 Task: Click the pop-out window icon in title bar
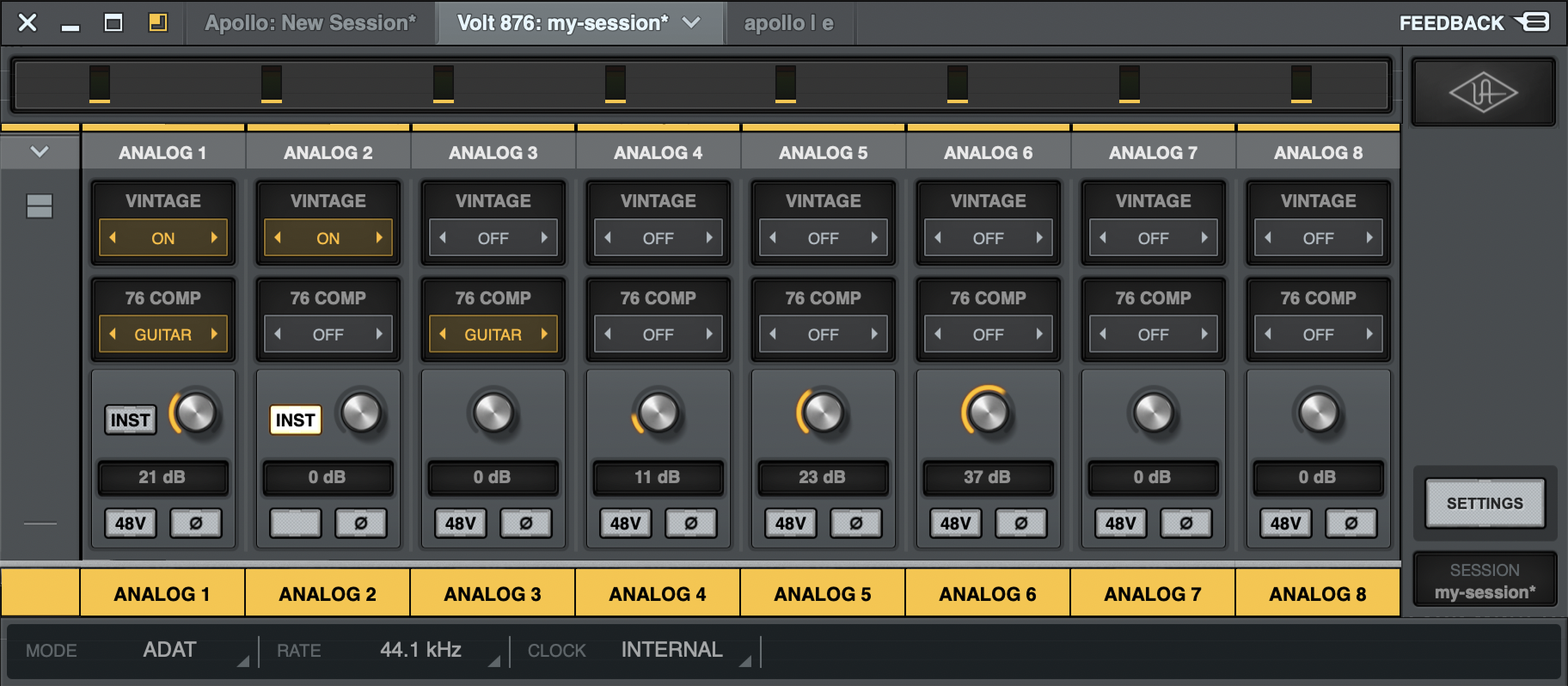point(158,22)
